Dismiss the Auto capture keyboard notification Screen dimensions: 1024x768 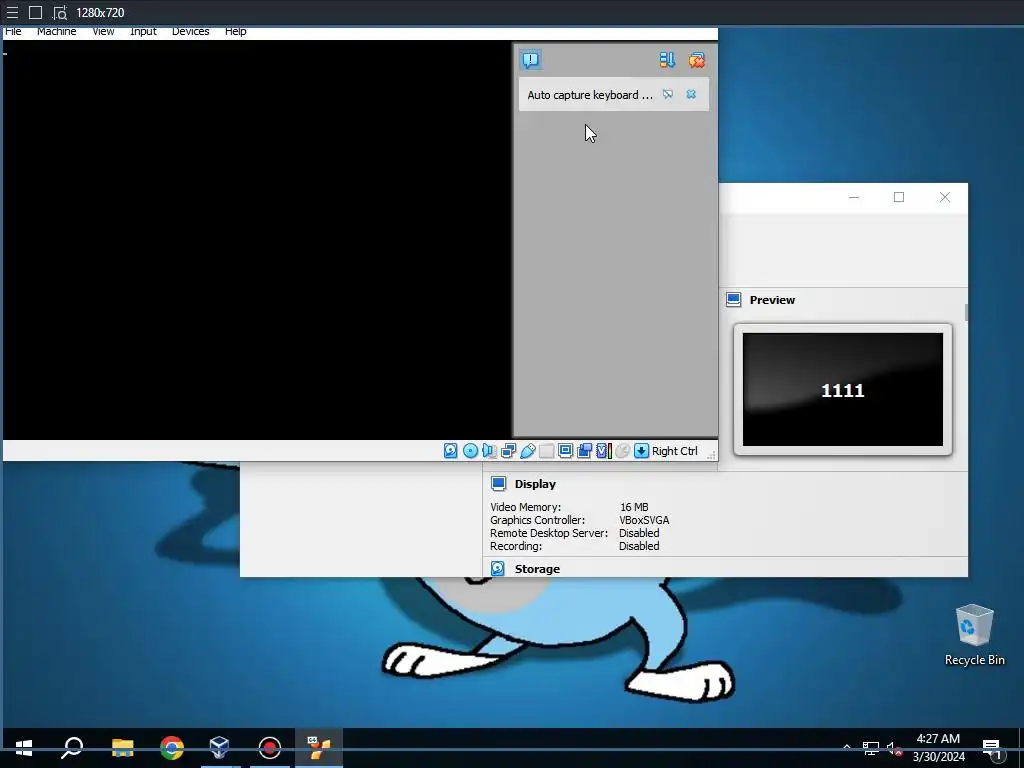tap(691, 95)
